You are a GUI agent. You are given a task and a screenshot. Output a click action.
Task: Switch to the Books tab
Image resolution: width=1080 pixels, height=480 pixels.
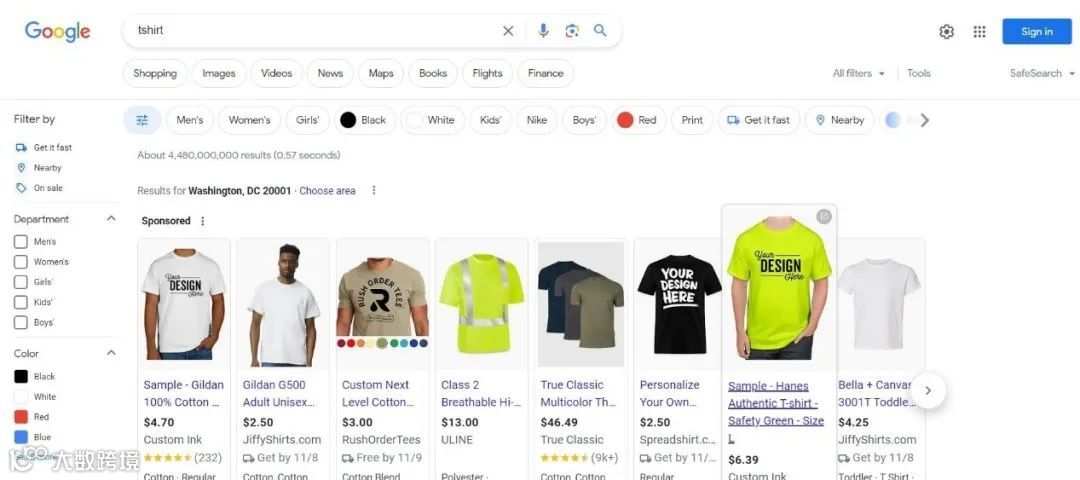point(433,73)
